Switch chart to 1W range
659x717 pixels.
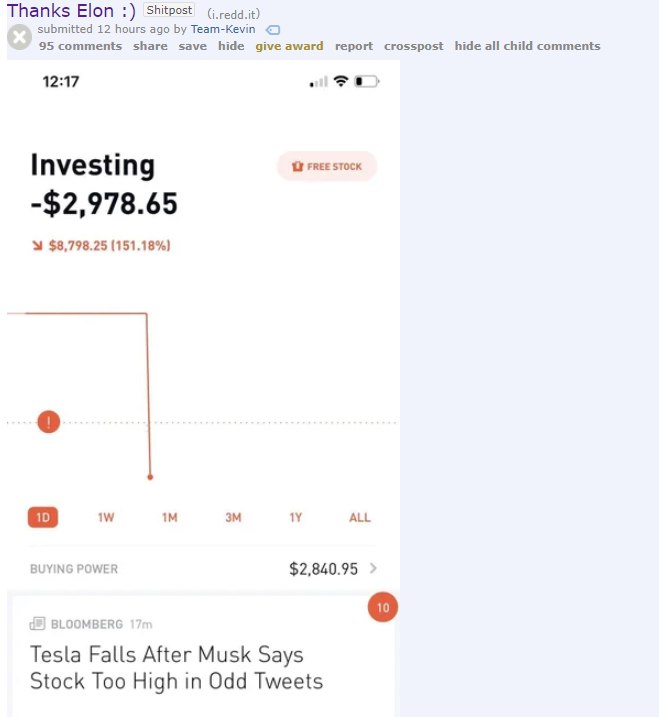[106, 517]
